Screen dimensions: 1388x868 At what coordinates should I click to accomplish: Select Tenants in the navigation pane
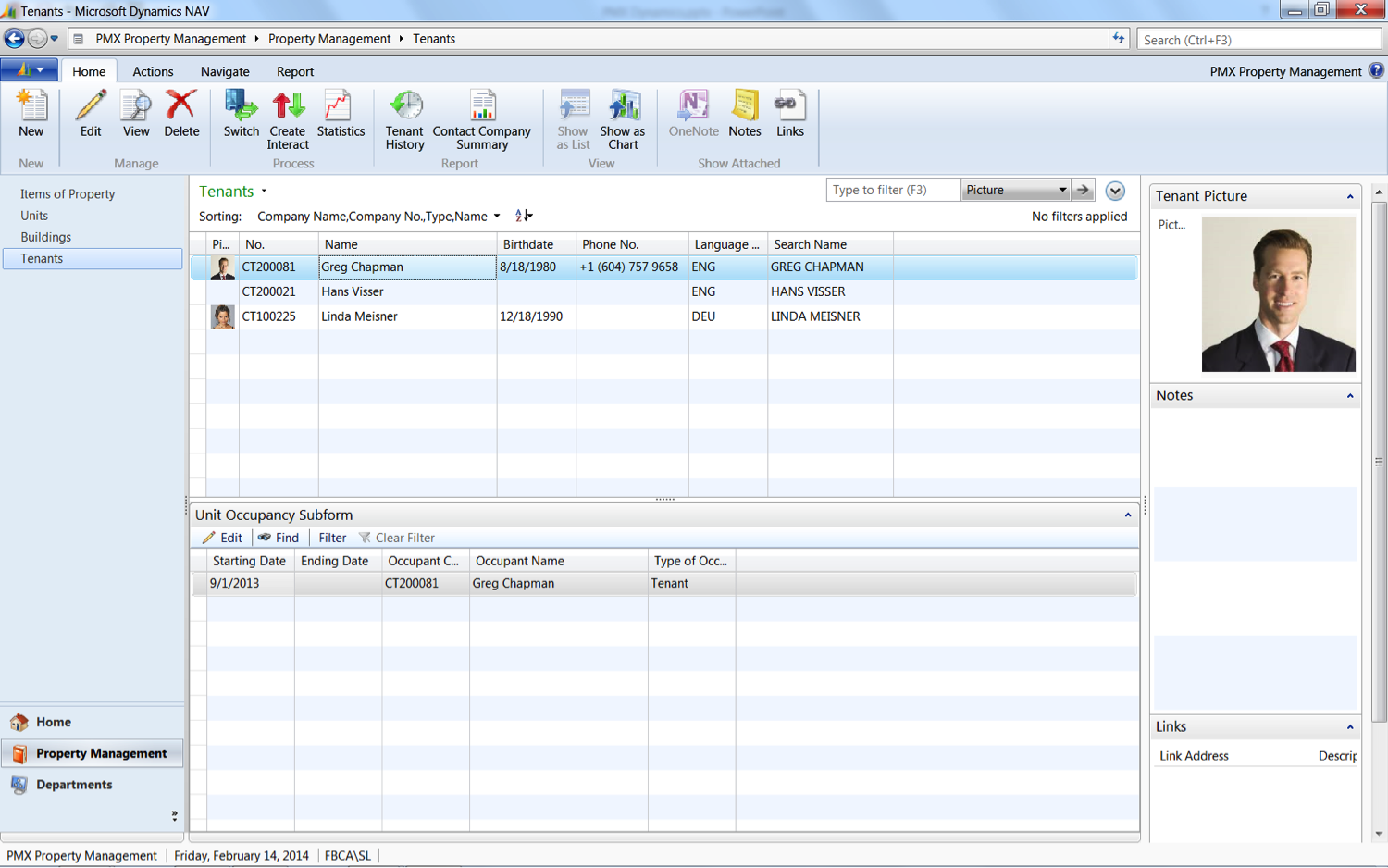tap(93, 259)
